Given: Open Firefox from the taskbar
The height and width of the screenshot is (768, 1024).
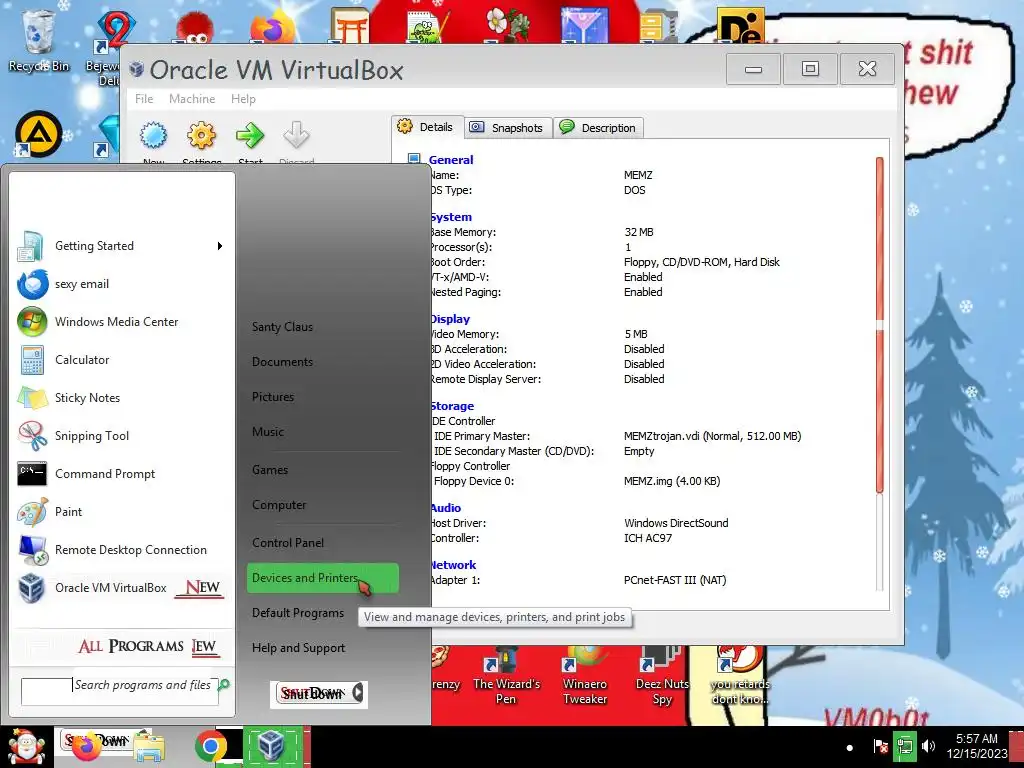Looking at the screenshot, I should 86,748.
